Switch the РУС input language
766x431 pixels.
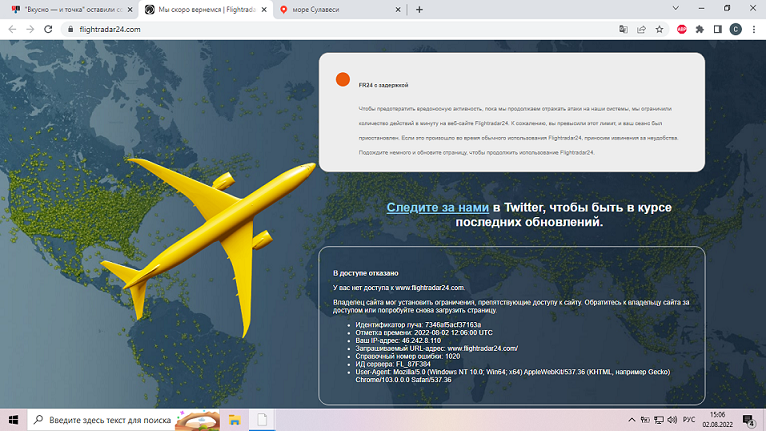tap(689, 420)
